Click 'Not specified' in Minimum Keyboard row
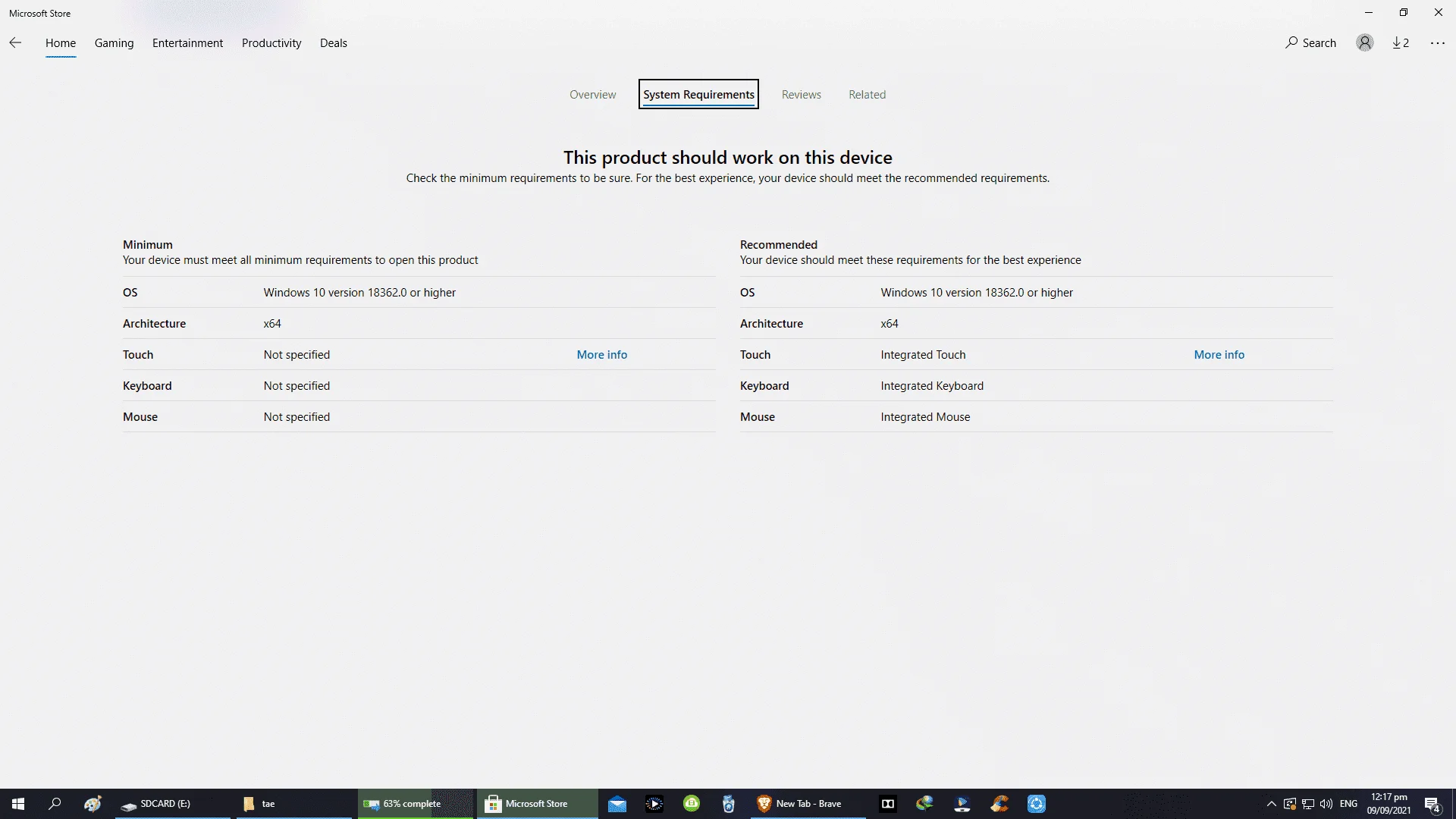Viewport: 1456px width, 819px height. point(297,386)
